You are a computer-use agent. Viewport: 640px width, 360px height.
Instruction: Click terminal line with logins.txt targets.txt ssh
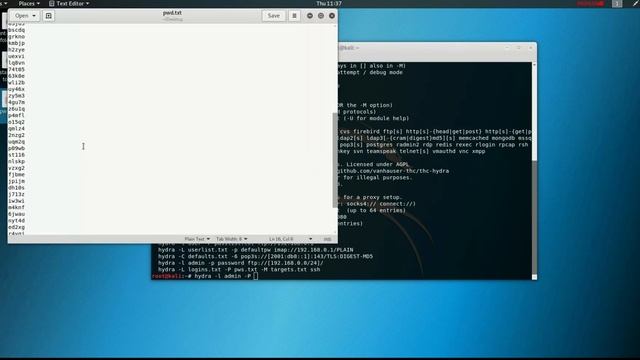[239, 270]
